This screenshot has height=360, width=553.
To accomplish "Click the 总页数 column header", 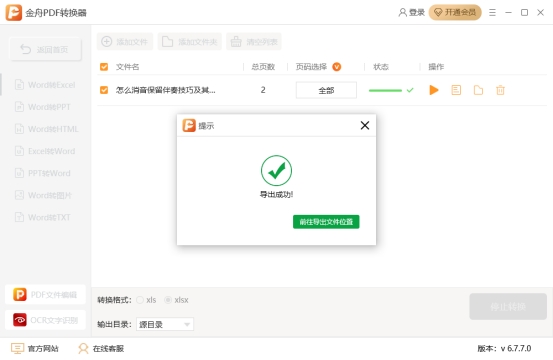I will pyautogui.click(x=263, y=67).
